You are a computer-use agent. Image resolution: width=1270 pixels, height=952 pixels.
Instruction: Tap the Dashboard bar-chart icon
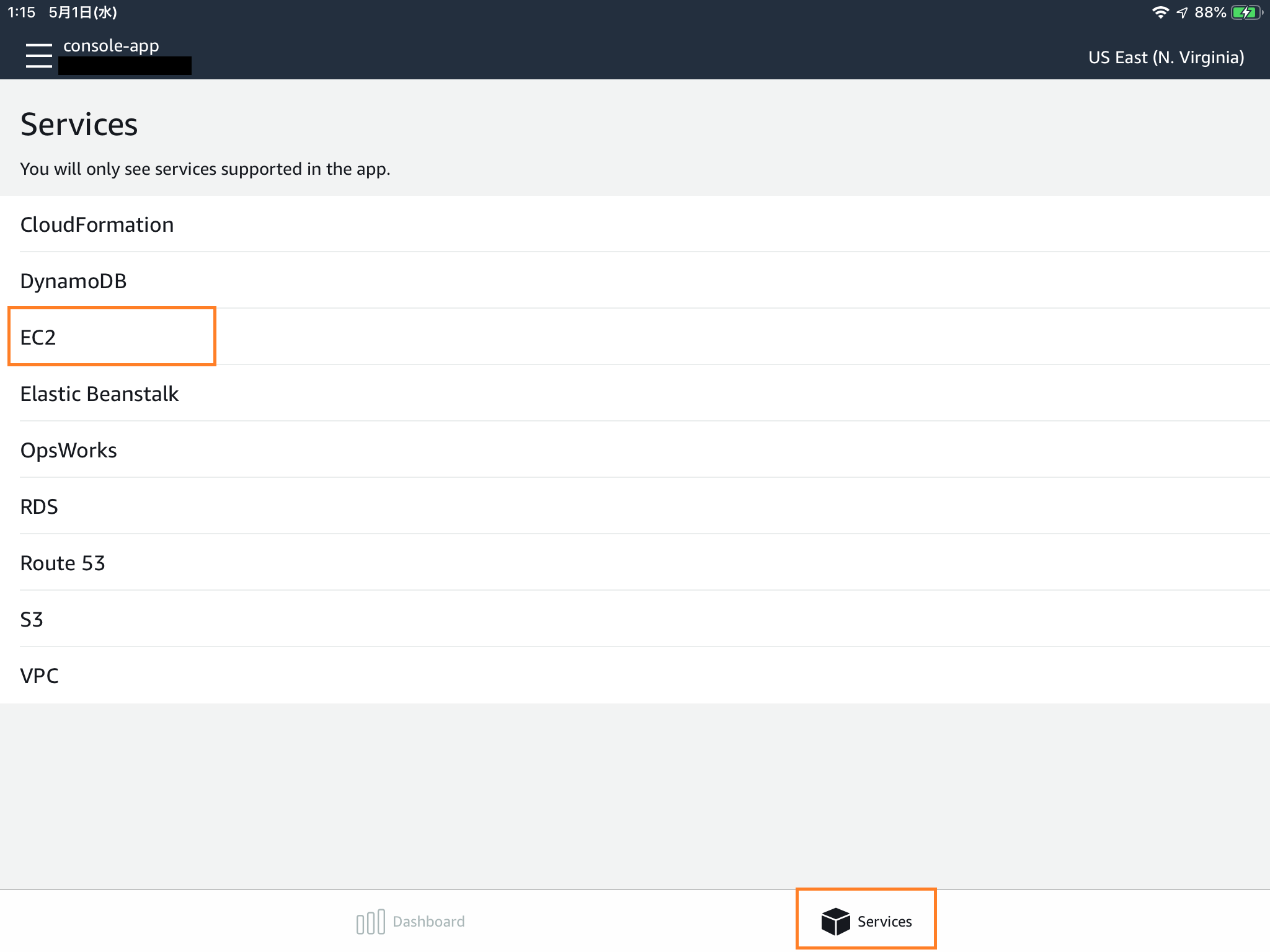click(x=370, y=920)
